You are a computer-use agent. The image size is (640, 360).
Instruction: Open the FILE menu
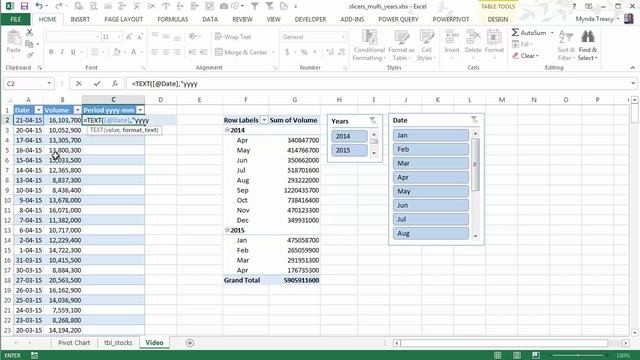pyautogui.click(x=16, y=19)
